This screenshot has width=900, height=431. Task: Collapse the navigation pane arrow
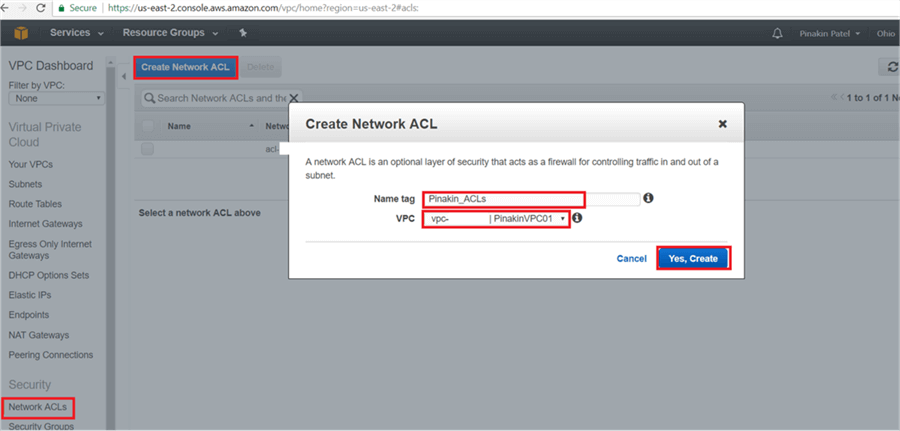[124, 76]
